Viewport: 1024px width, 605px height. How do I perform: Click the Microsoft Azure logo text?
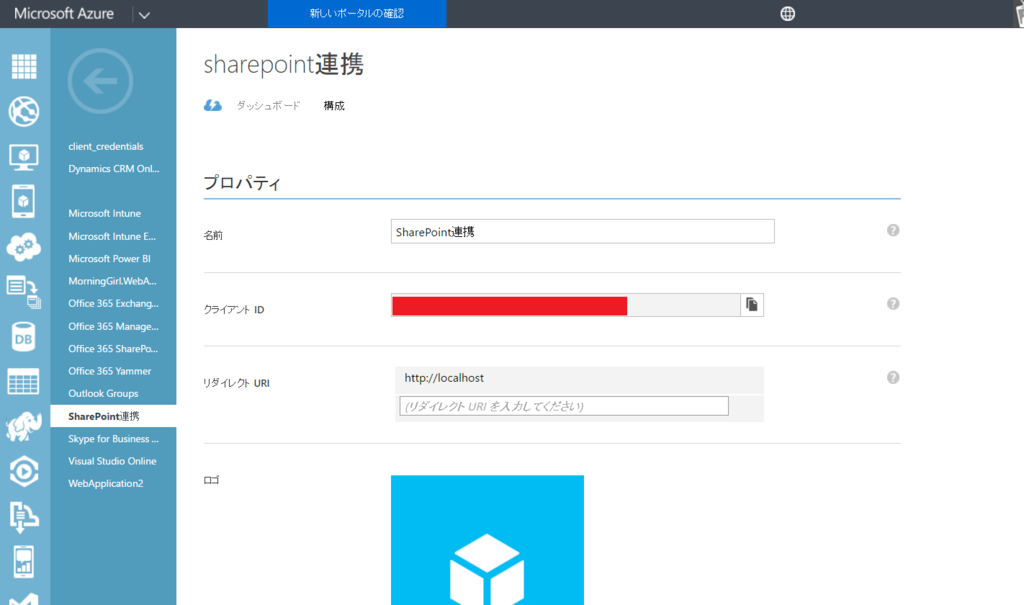pyautogui.click(x=64, y=14)
